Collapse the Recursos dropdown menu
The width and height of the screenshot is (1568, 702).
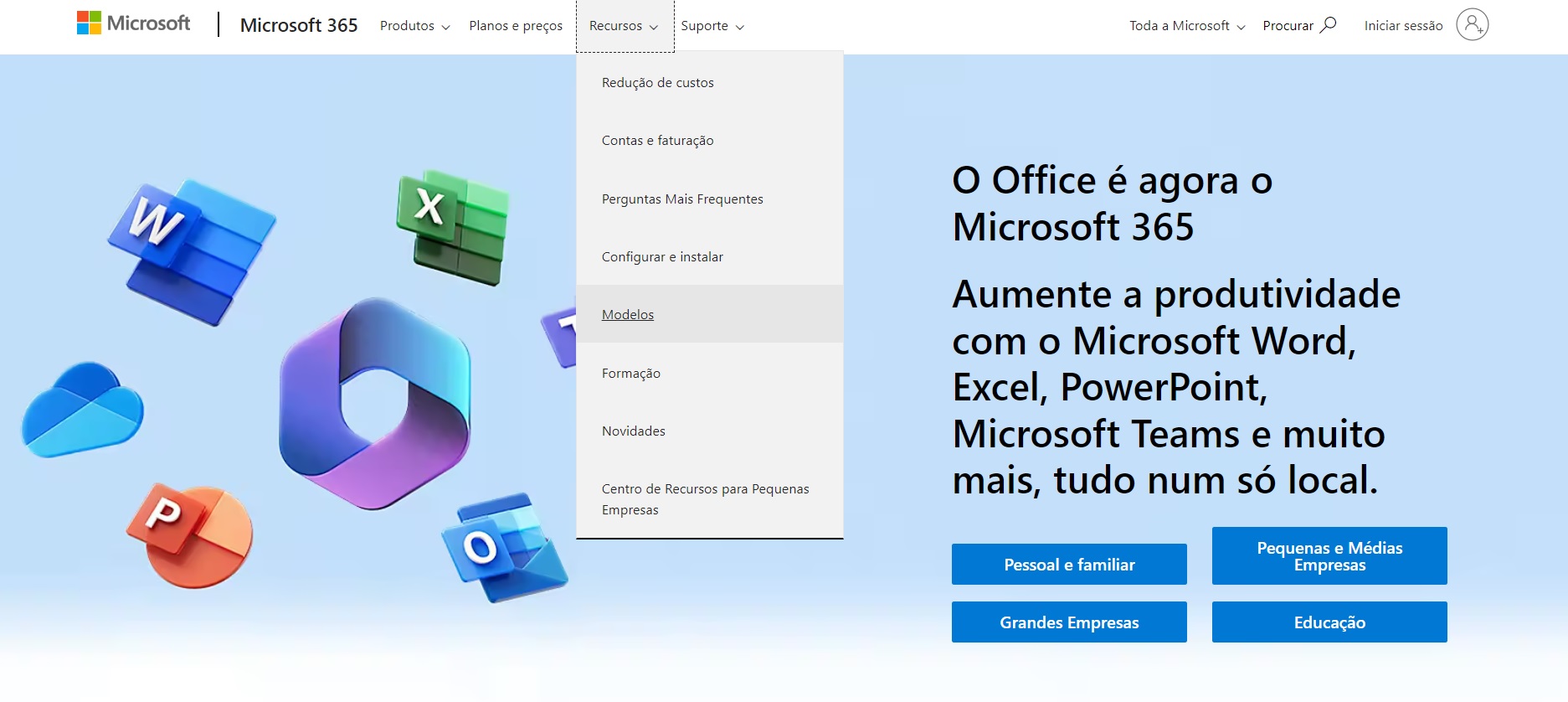[x=625, y=26]
